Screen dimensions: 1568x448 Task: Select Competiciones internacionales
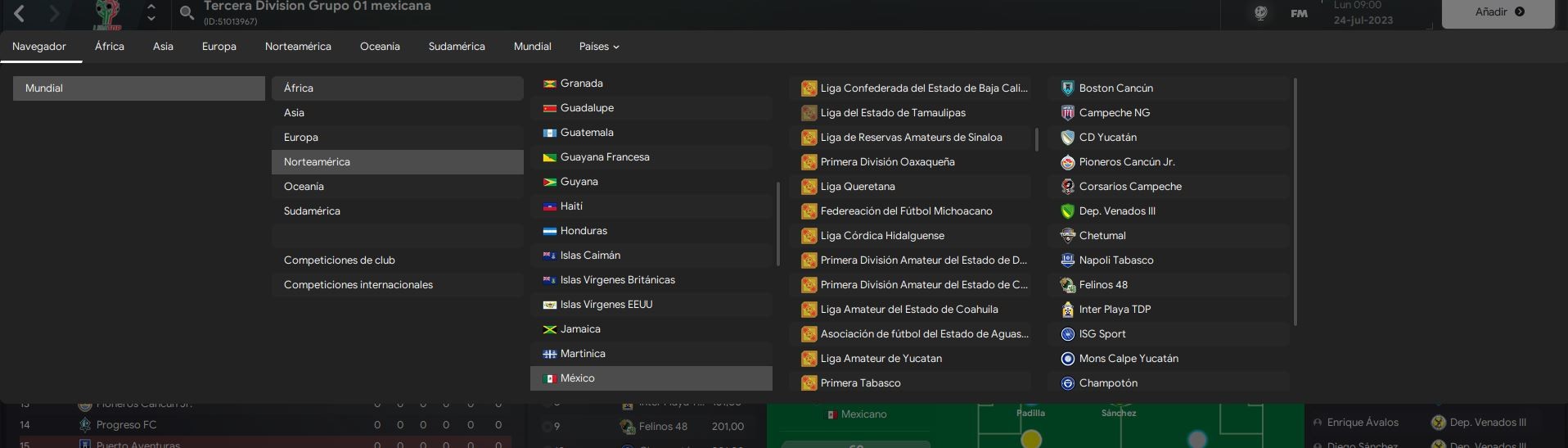coord(358,285)
